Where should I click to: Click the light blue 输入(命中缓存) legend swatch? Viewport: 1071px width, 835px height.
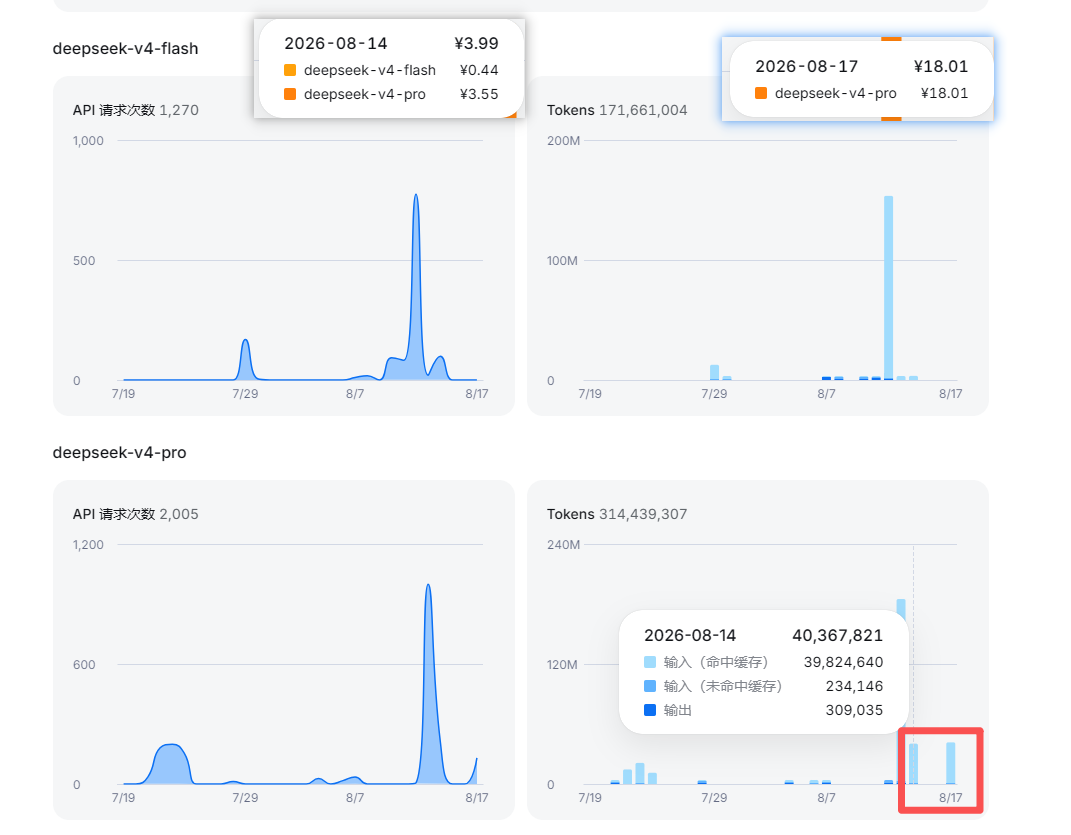pyautogui.click(x=650, y=662)
